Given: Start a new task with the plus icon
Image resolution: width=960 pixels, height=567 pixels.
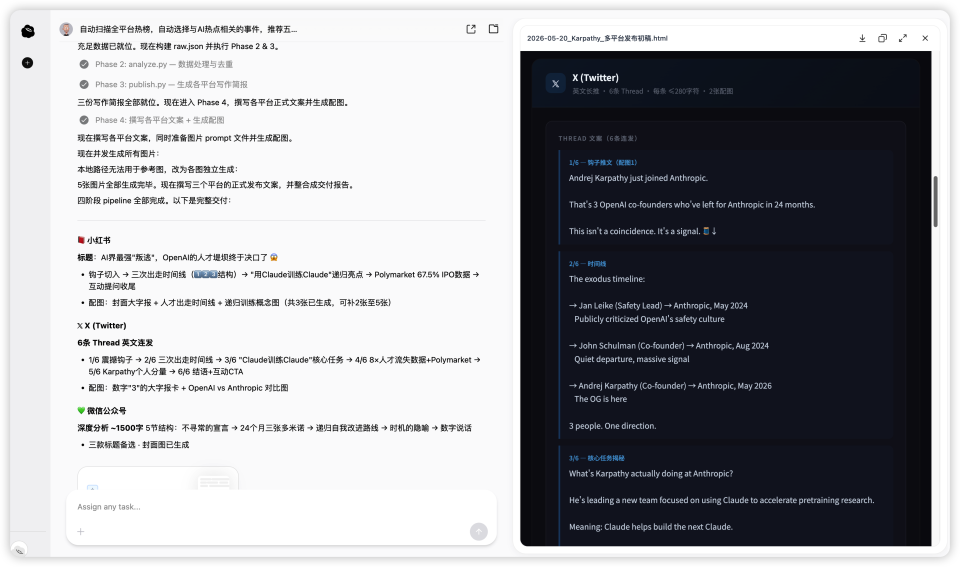Looking at the screenshot, I should (28, 62).
